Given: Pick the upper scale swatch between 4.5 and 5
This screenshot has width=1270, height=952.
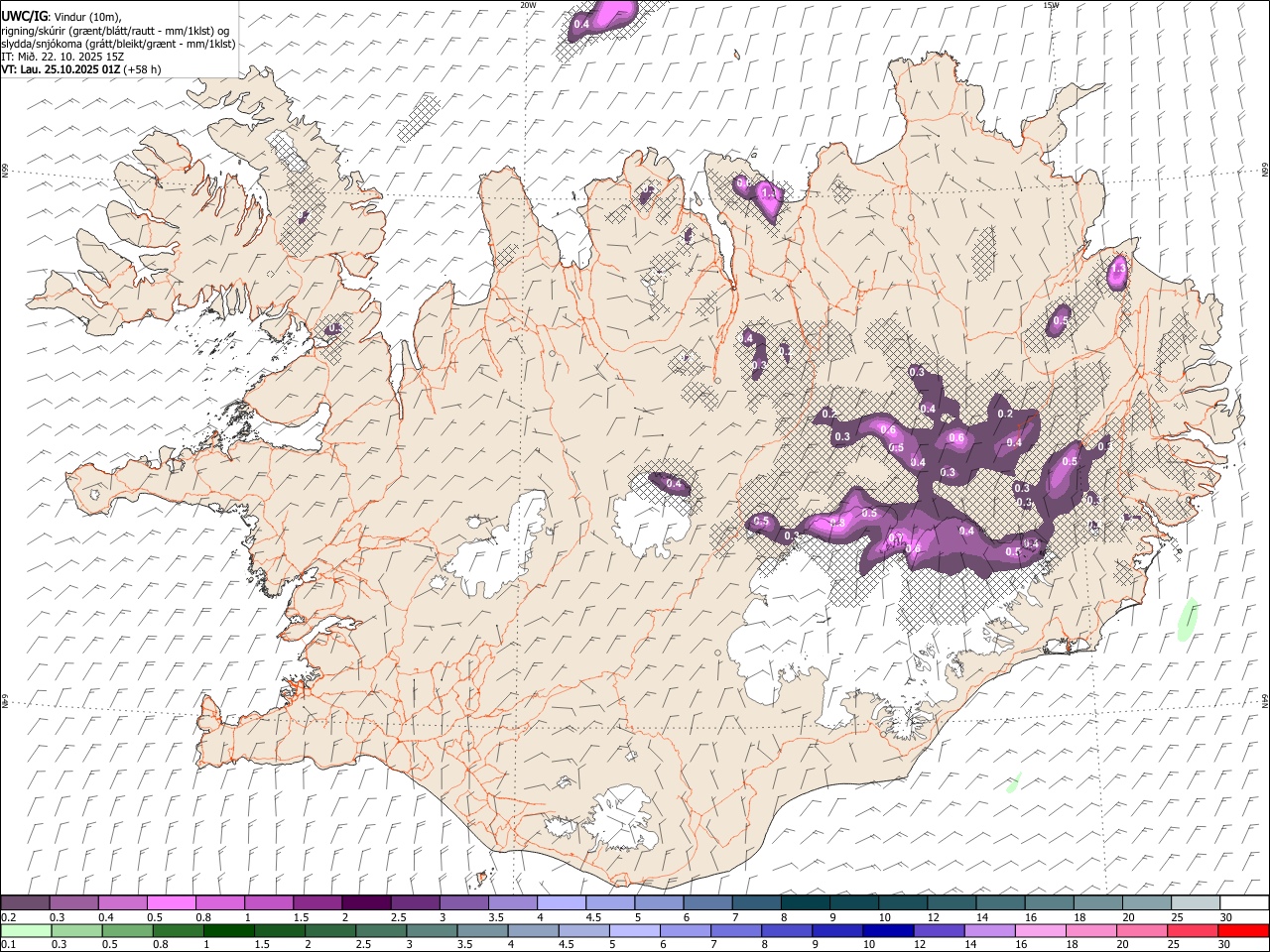Looking at the screenshot, I should (610, 902).
